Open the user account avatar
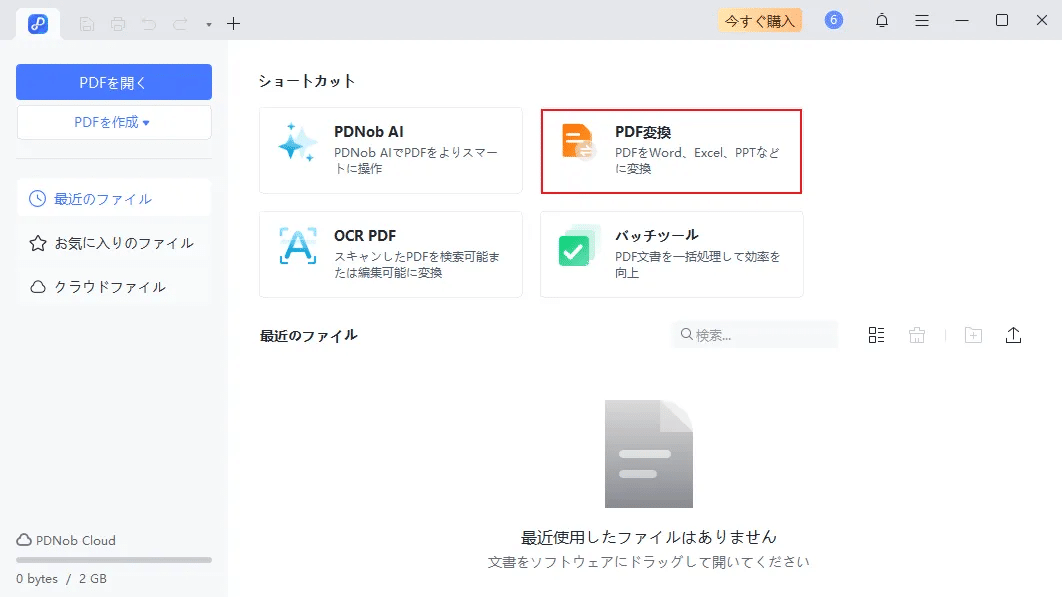 834,20
